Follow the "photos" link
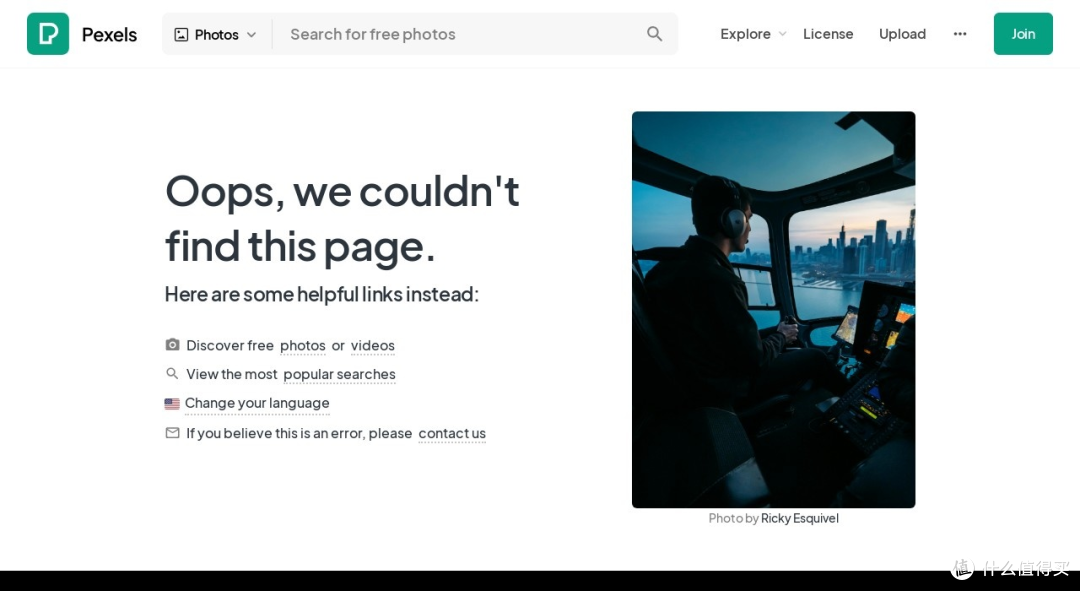The width and height of the screenshot is (1080, 591). point(302,345)
